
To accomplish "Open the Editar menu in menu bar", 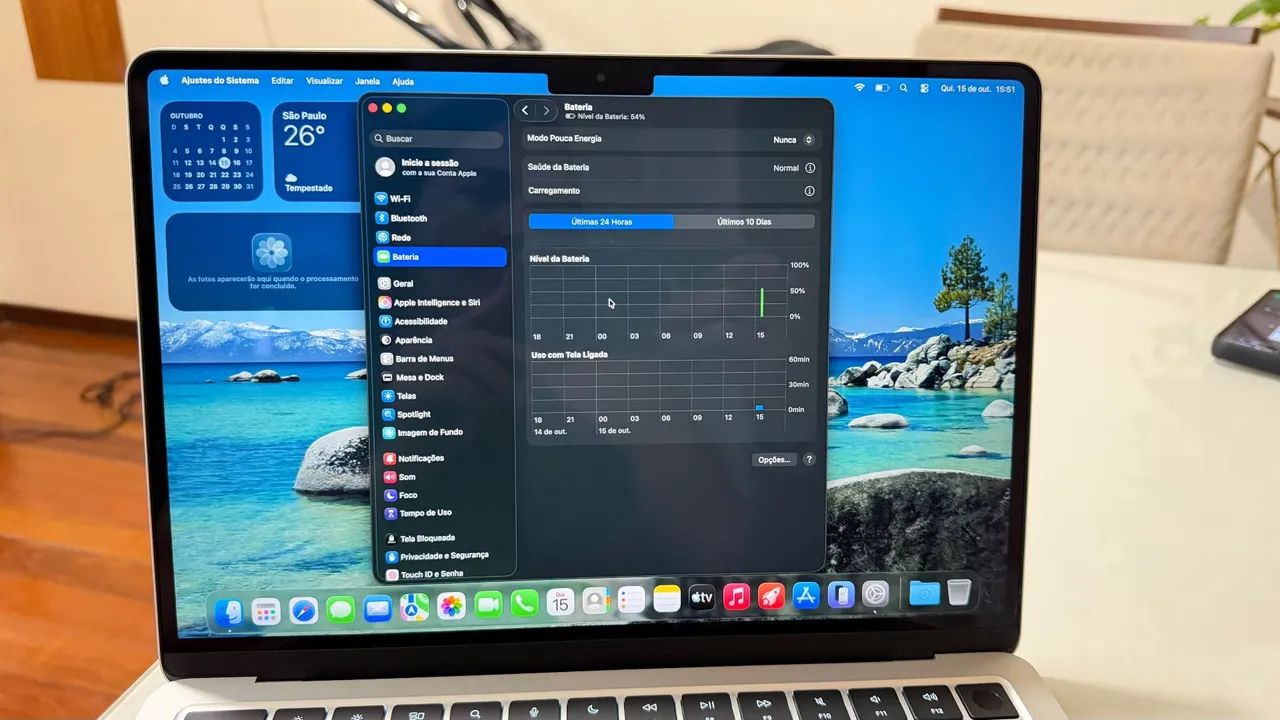I will coord(282,81).
